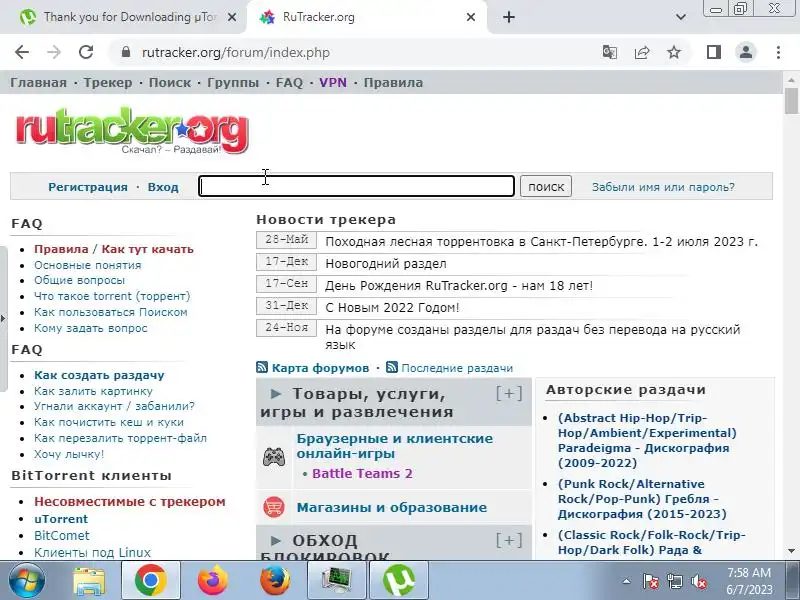The image size is (800, 600).
Task: Click the padlock site info icon
Action: point(126,52)
